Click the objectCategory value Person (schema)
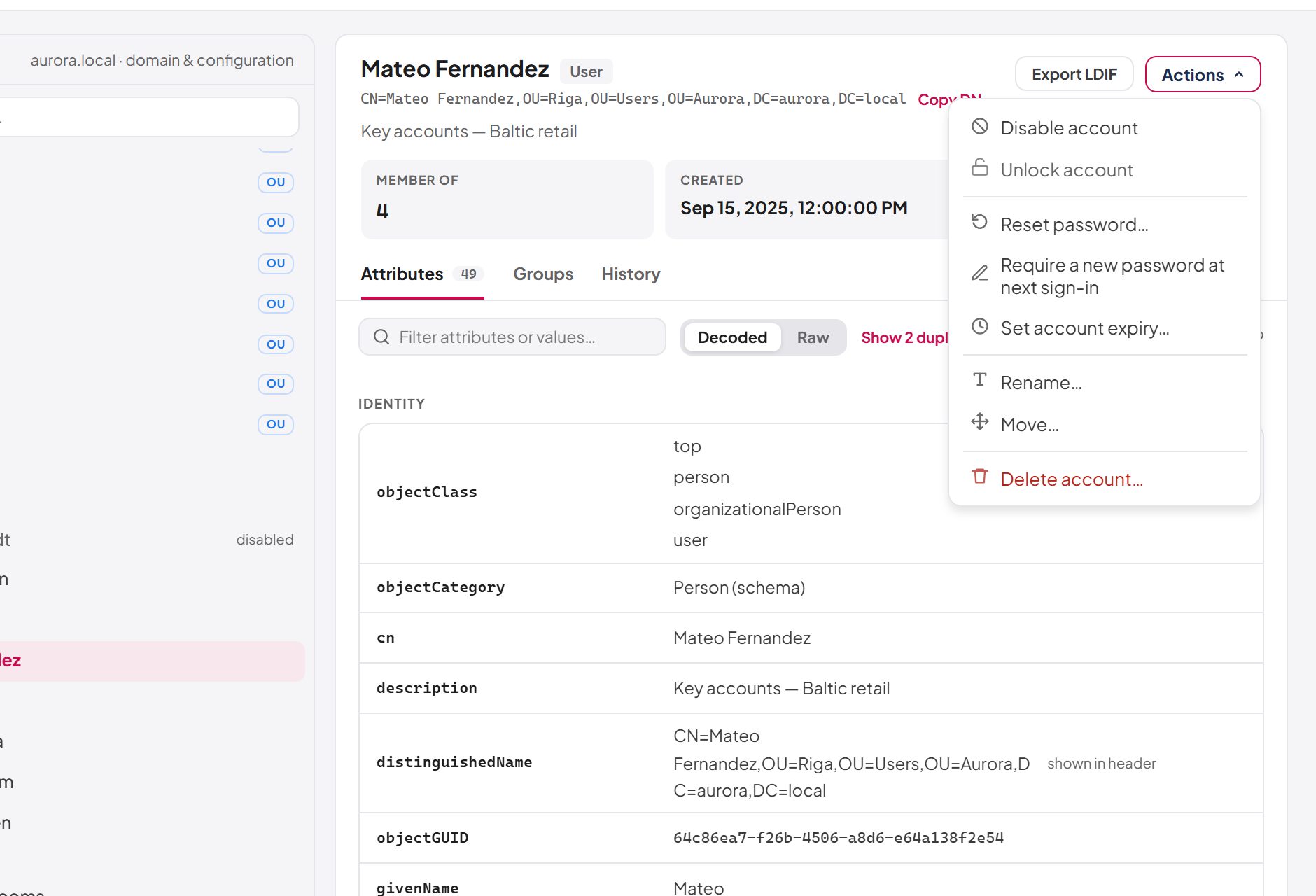 tap(739, 588)
